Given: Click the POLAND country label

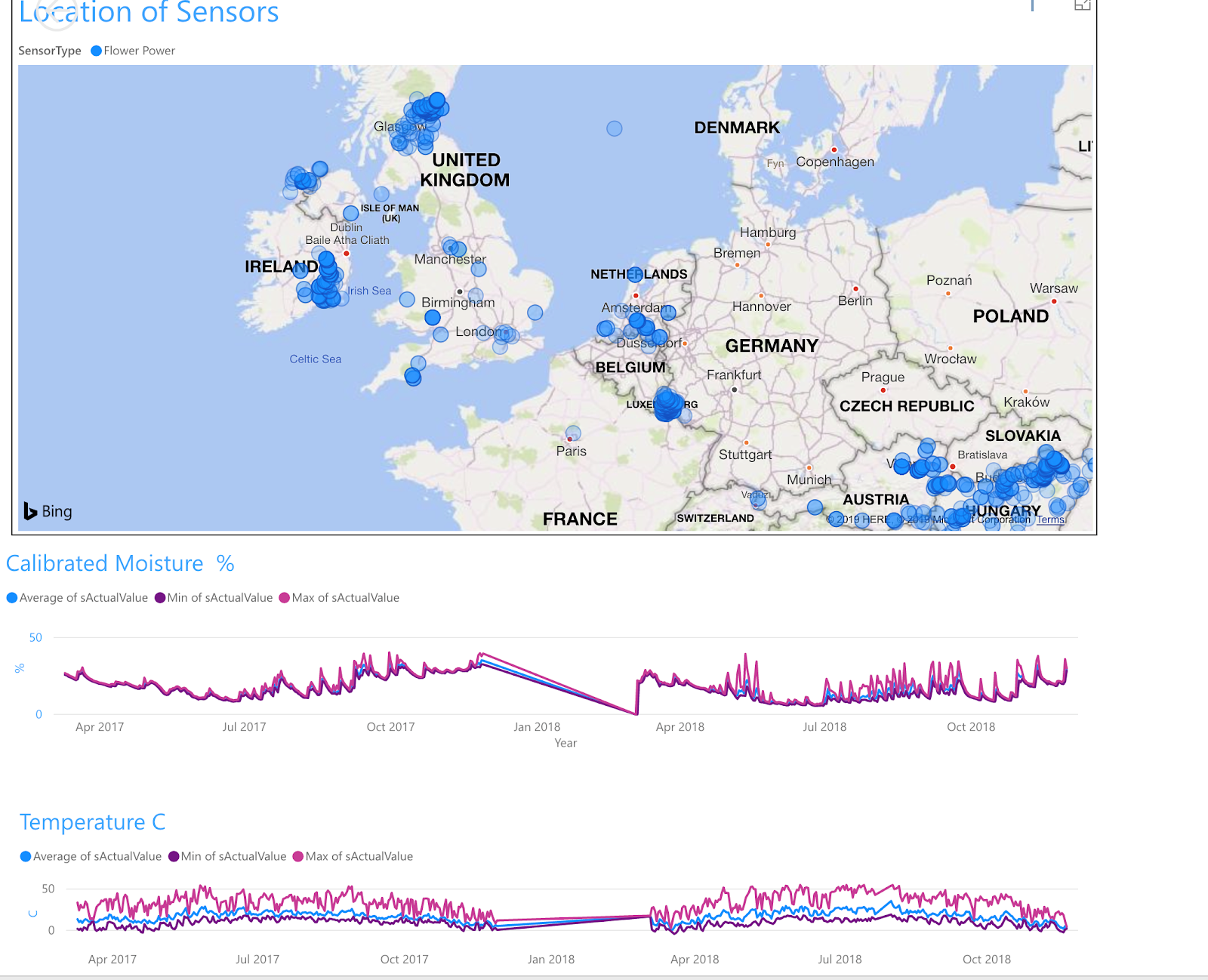Looking at the screenshot, I should [x=1011, y=316].
